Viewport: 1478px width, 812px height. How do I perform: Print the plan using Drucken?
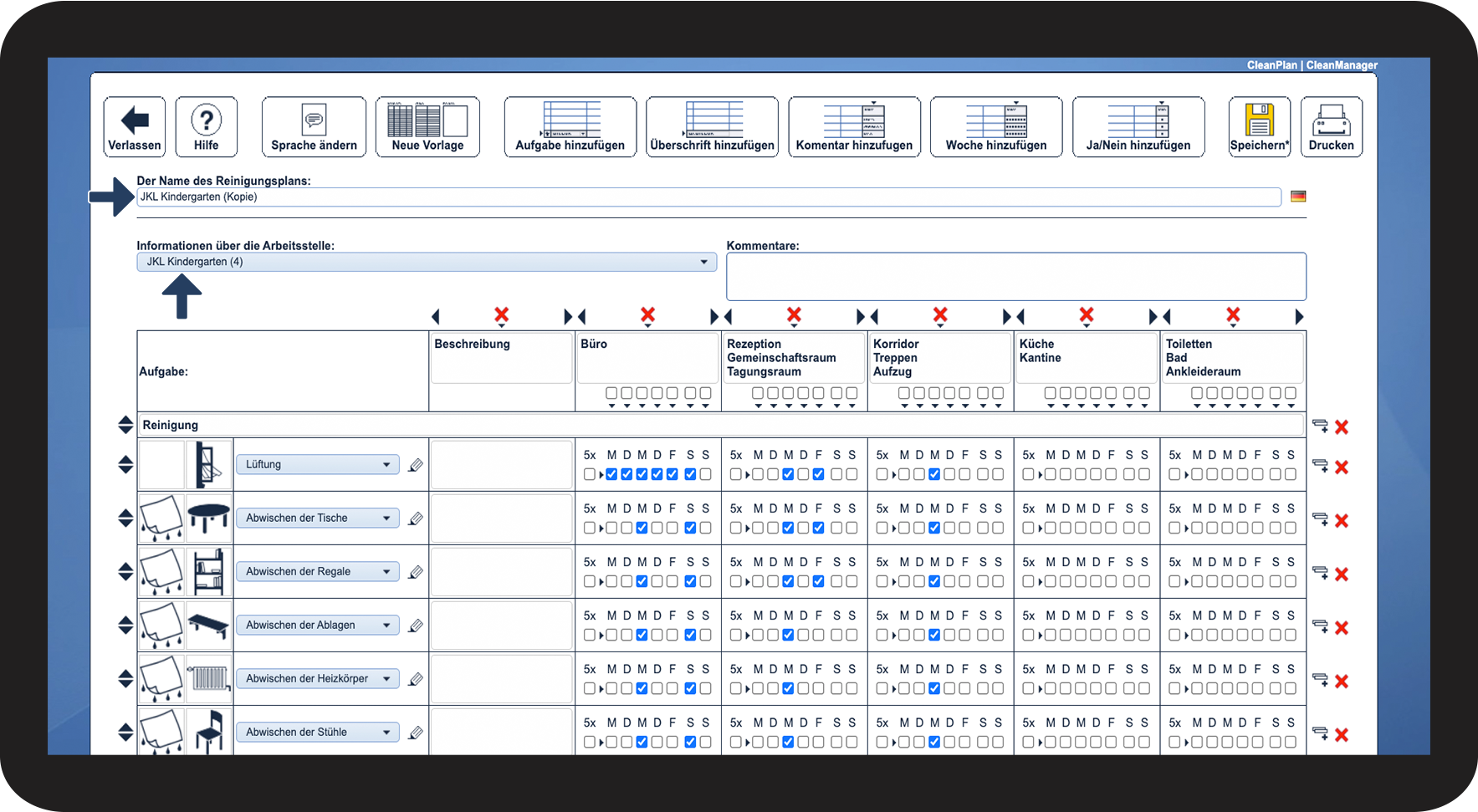click(x=1332, y=126)
